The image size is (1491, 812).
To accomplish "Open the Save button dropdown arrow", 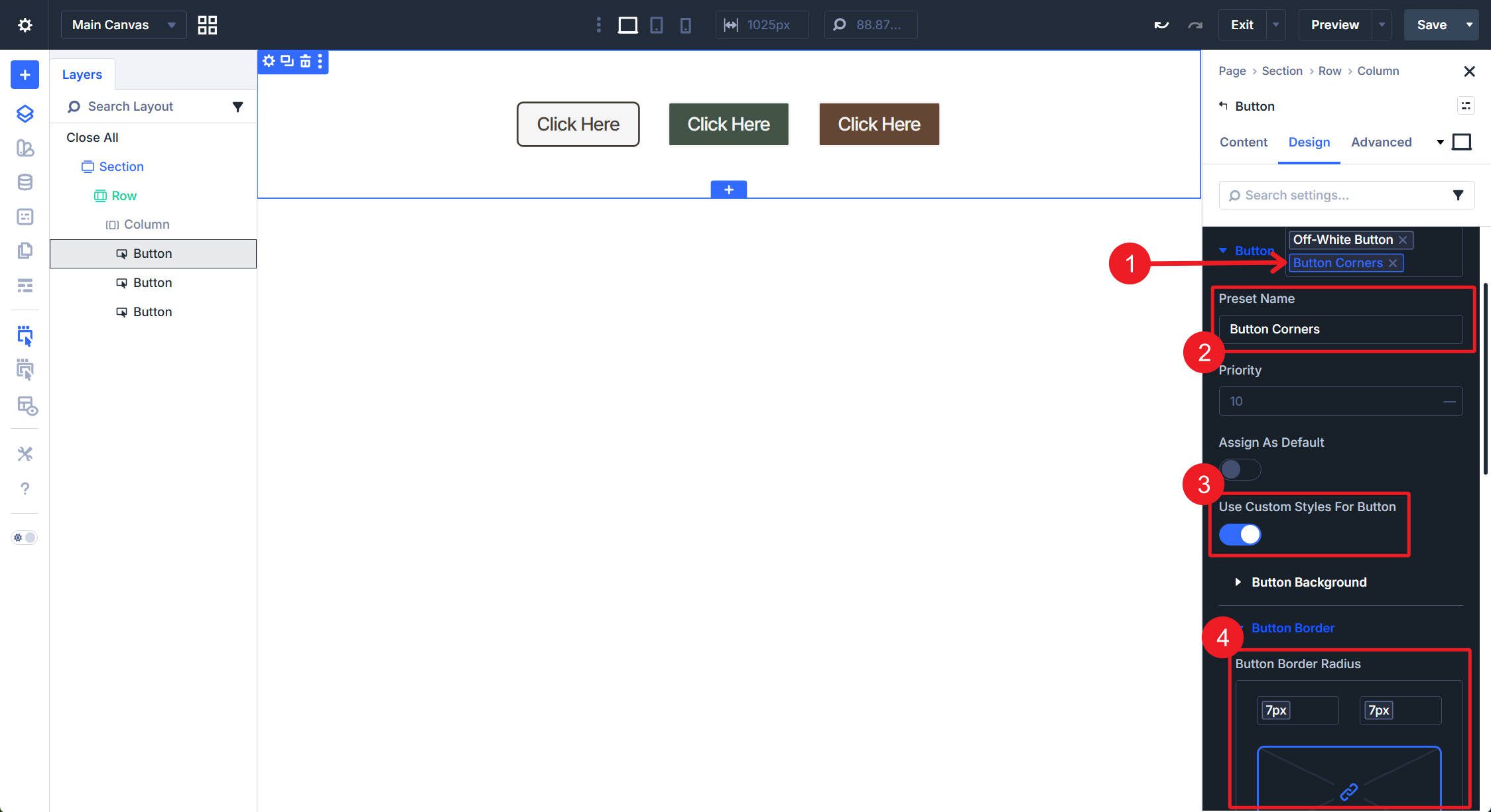I will tap(1469, 25).
